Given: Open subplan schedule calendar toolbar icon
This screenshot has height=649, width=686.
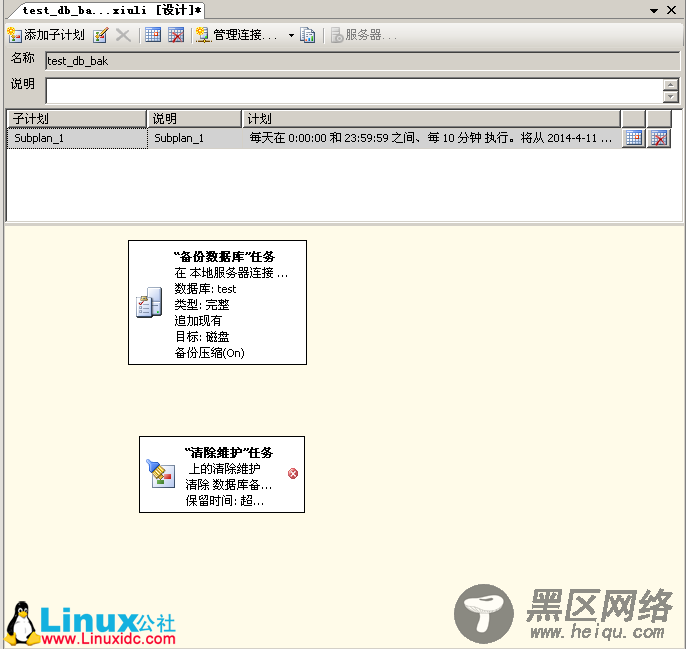Looking at the screenshot, I should (x=153, y=35).
